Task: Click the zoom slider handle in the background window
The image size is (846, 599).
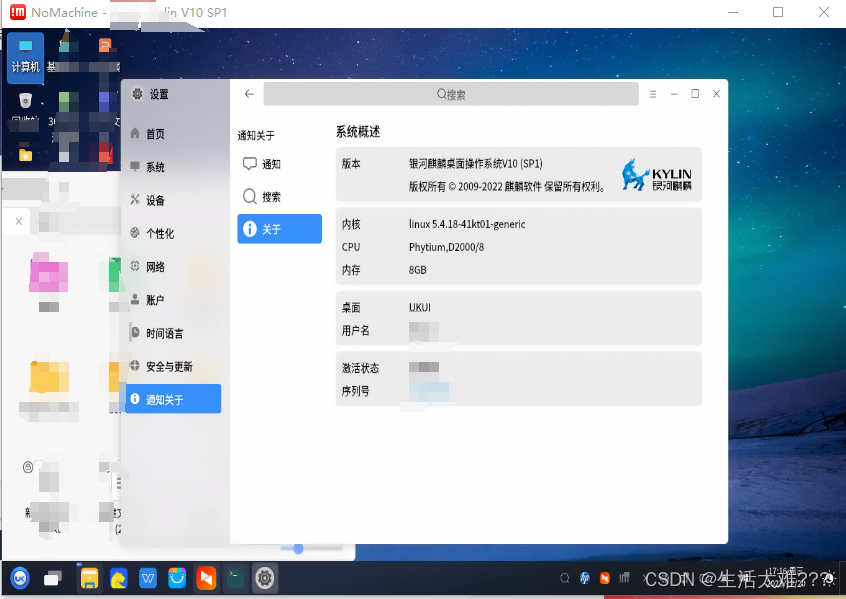Action: (298, 549)
